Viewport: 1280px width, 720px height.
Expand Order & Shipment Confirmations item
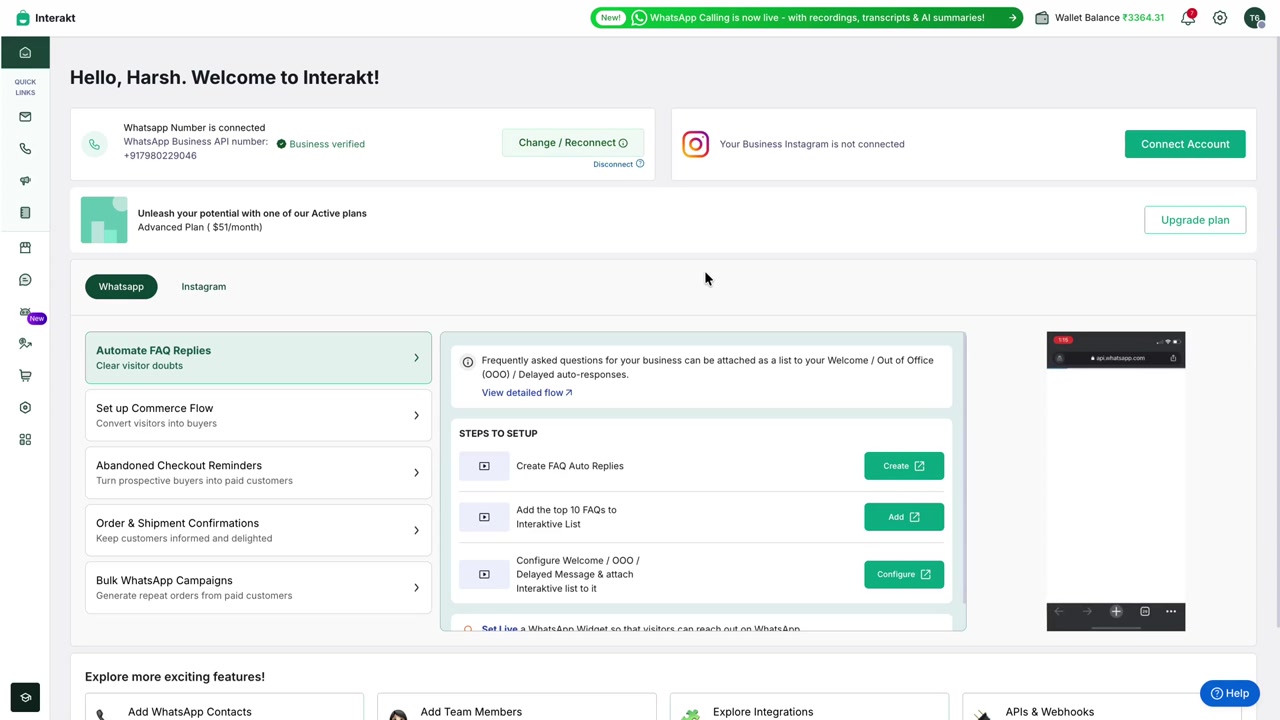258,530
